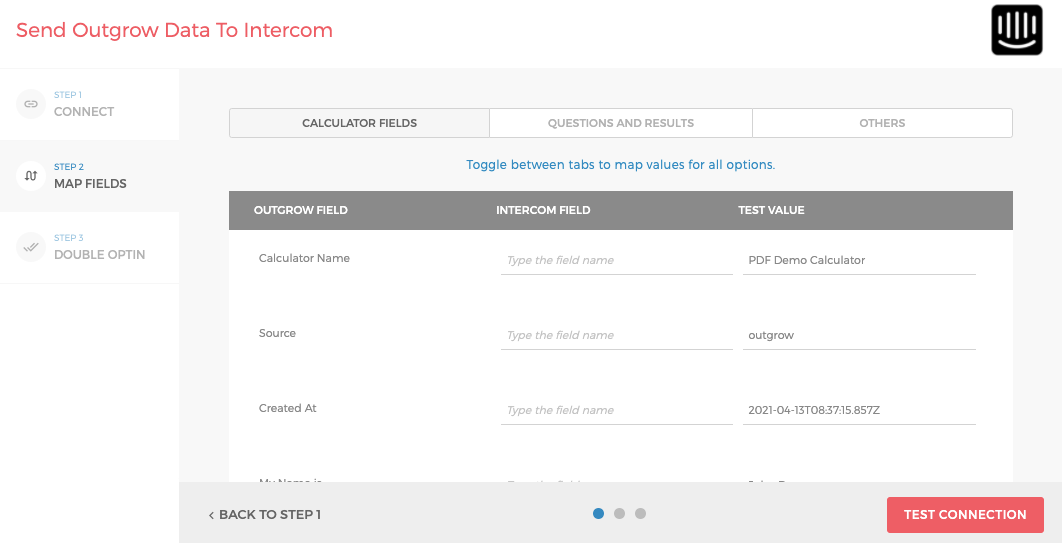Click test value '2021-04-13T08:37:15.857Z'

click(859, 411)
